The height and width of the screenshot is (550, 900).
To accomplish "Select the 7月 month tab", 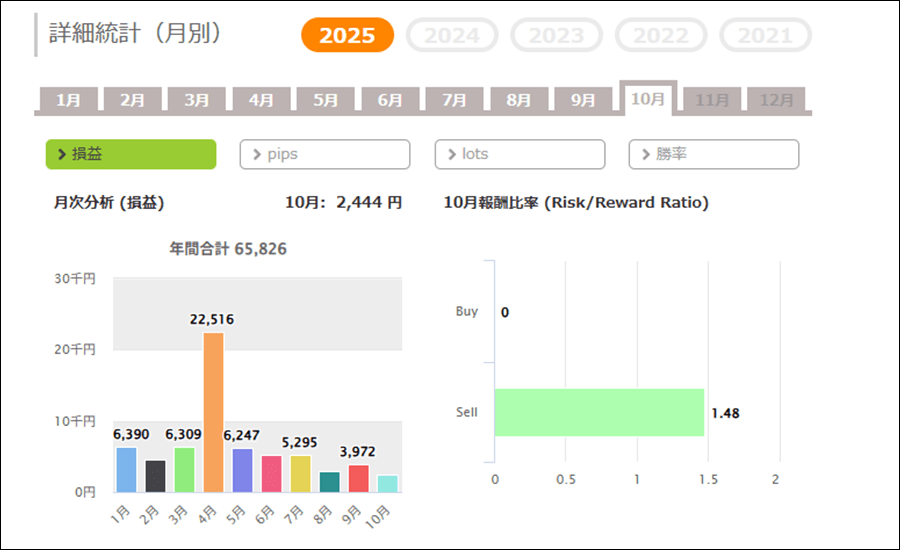I will (454, 100).
